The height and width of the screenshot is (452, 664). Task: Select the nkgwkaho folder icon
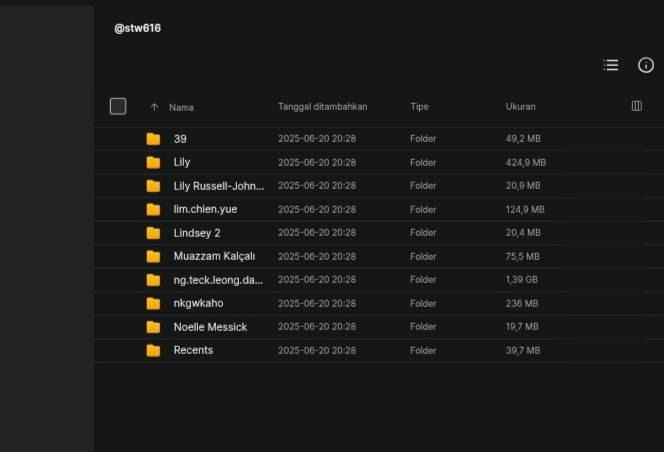pyautogui.click(x=153, y=303)
